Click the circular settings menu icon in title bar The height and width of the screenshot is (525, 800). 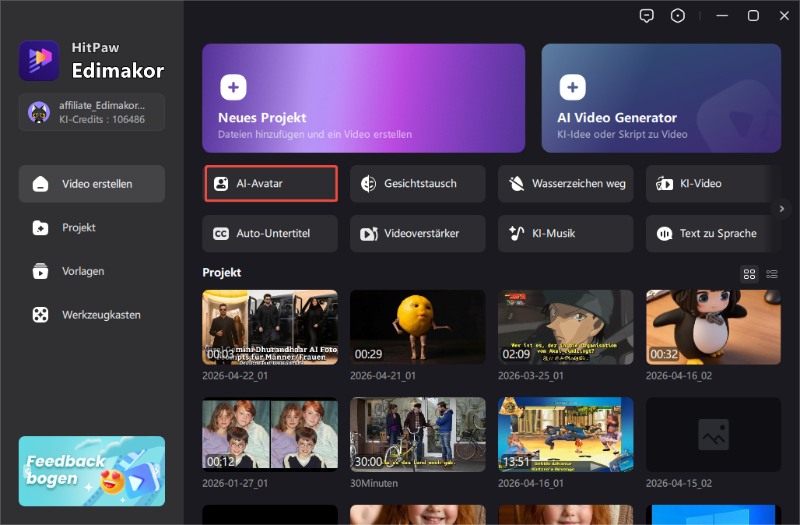[x=678, y=16]
